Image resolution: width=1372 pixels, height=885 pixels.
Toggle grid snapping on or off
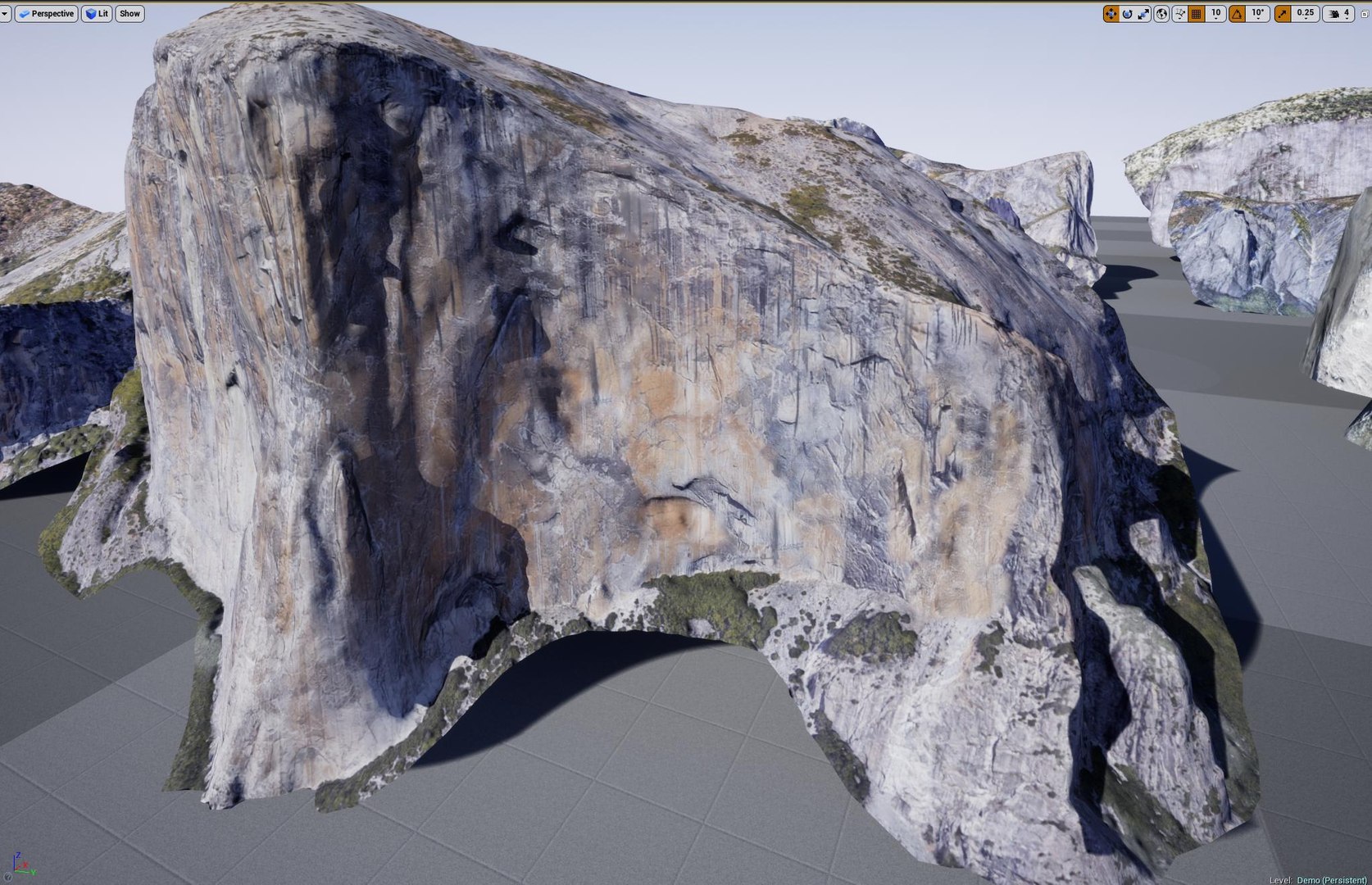[1197, 14]
